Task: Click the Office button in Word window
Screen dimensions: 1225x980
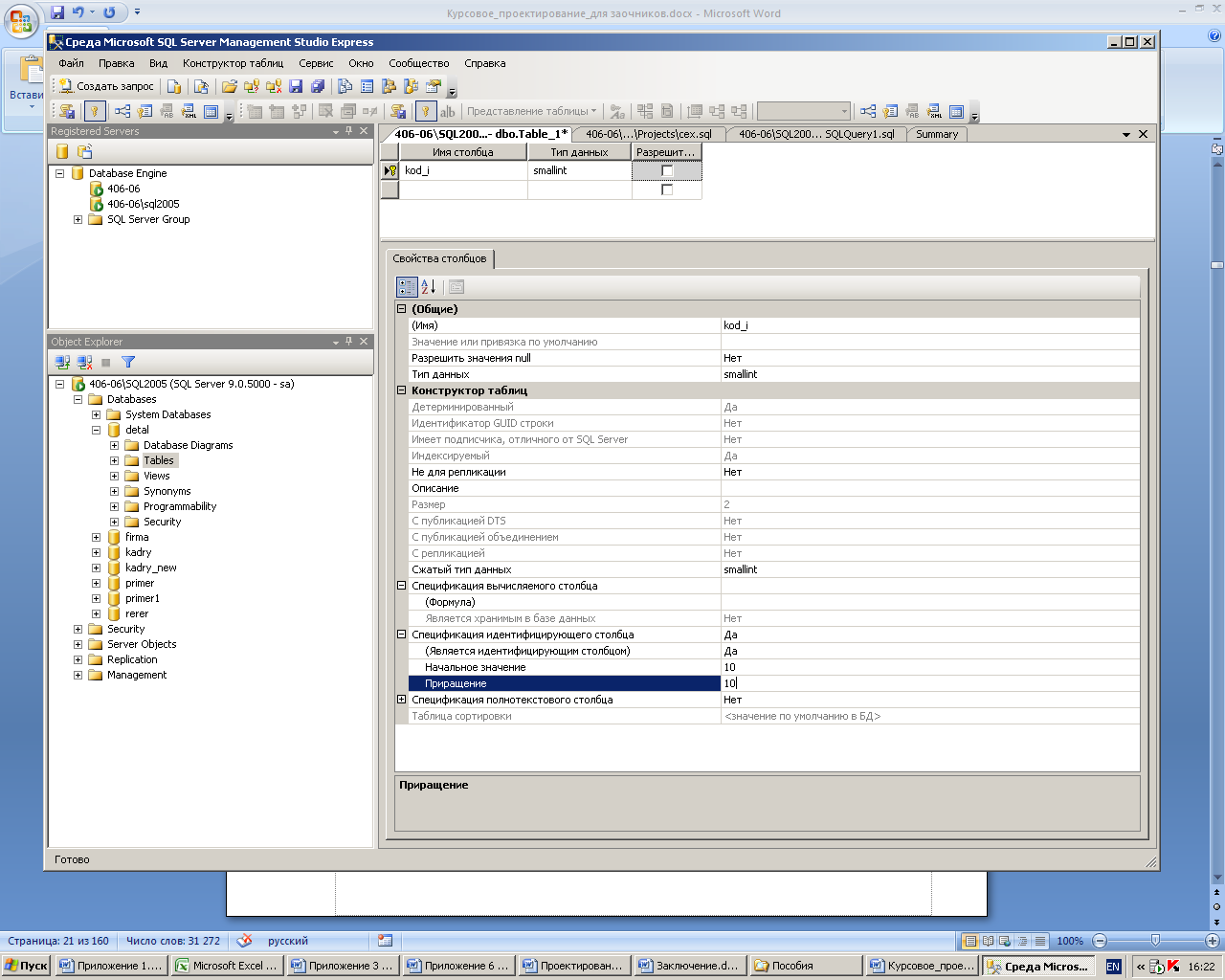Action: click(21, 21)
